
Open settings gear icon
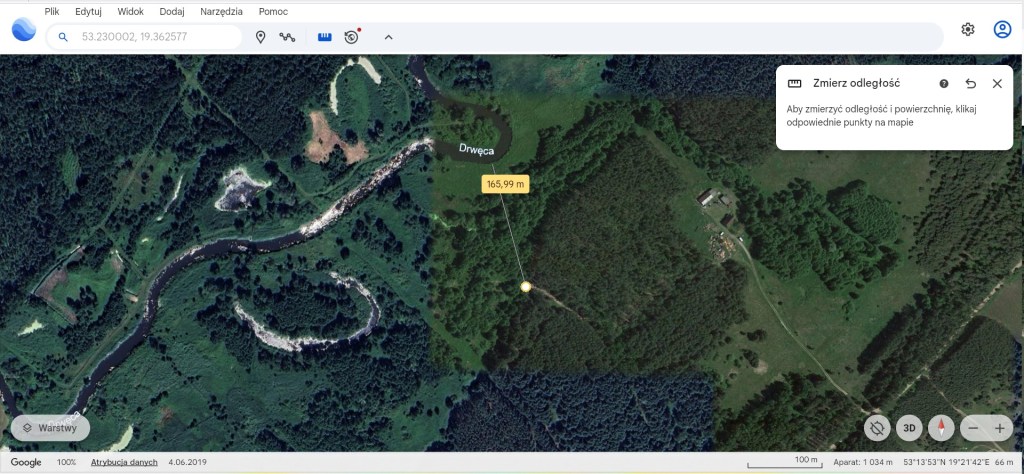click(968, 30)
